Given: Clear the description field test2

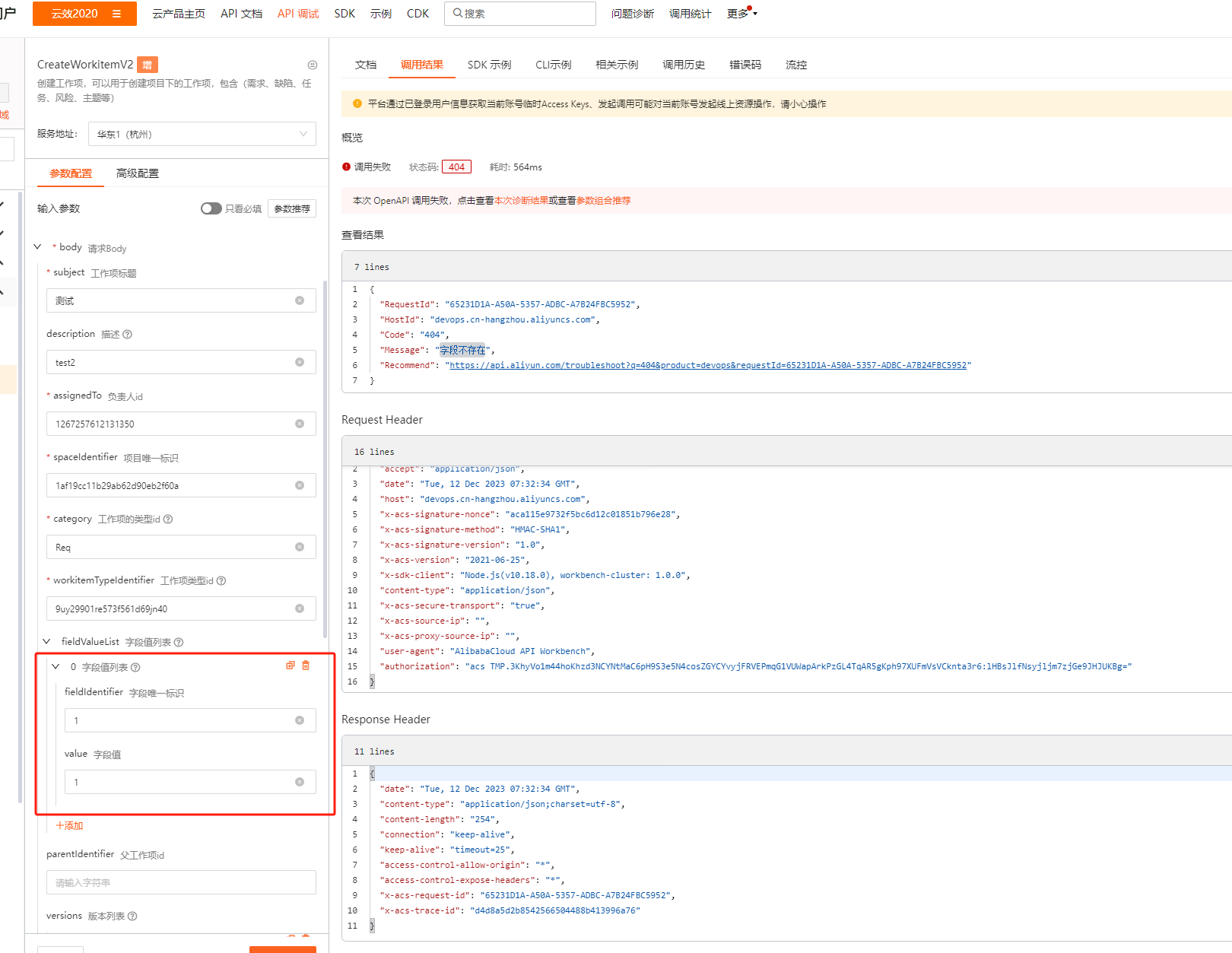Looking at the screenshot, I should pyautogui.click(x=300, y=362).
